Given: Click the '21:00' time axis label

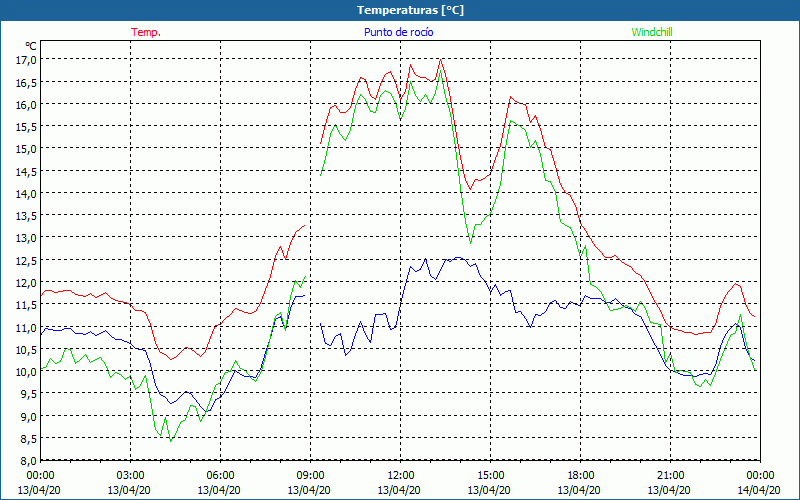Looking at the screenshot, I should (x=670, y=476).
